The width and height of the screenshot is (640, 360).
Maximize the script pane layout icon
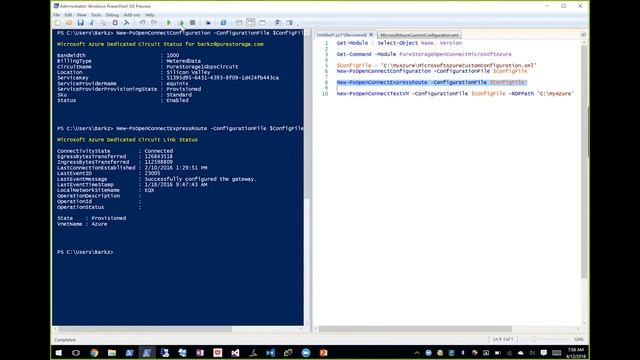coord(262,23)
